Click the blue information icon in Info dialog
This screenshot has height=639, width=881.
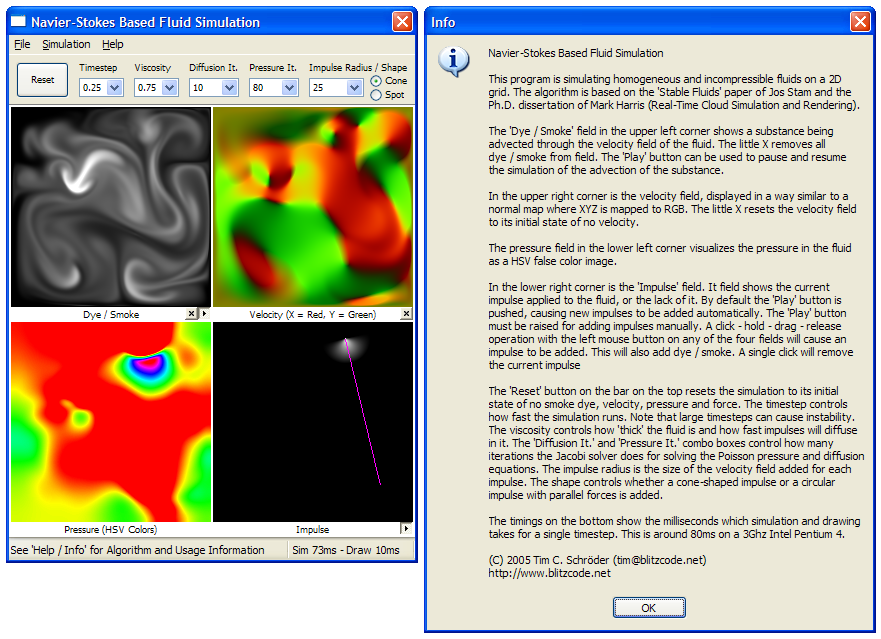coord(453,61)
